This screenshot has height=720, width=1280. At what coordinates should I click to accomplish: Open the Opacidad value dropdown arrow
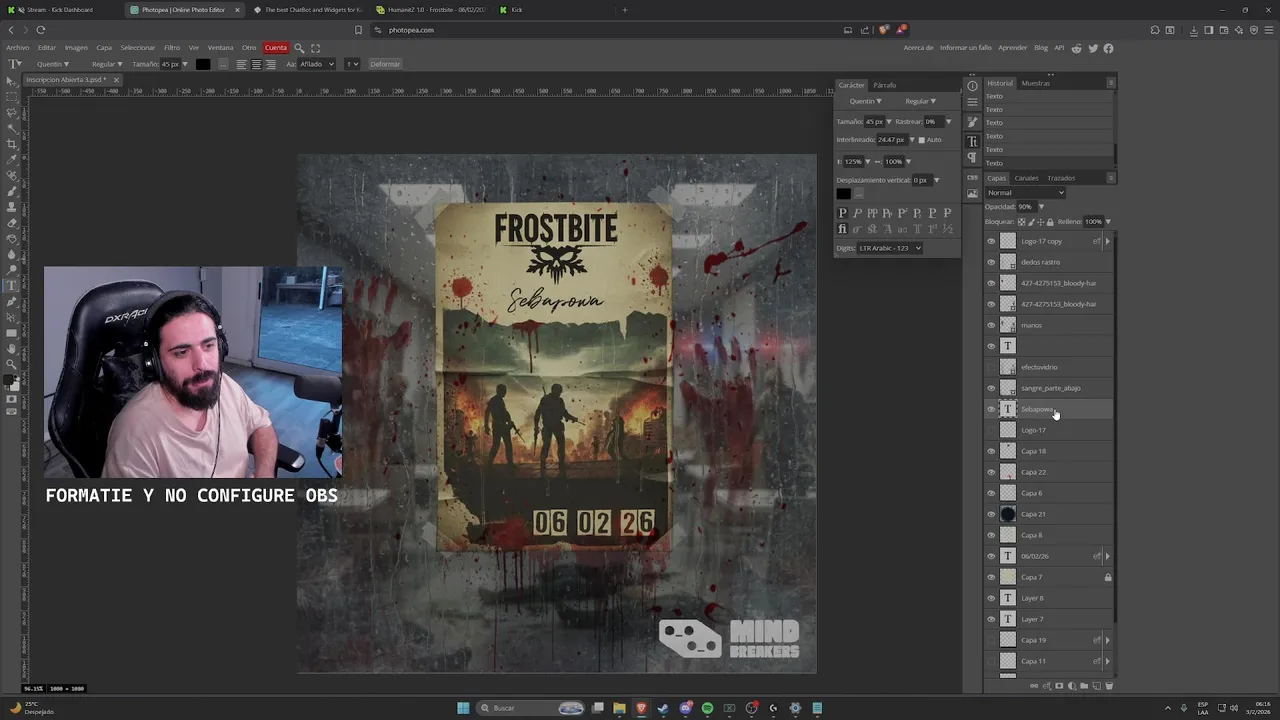tap(1041, 207)
